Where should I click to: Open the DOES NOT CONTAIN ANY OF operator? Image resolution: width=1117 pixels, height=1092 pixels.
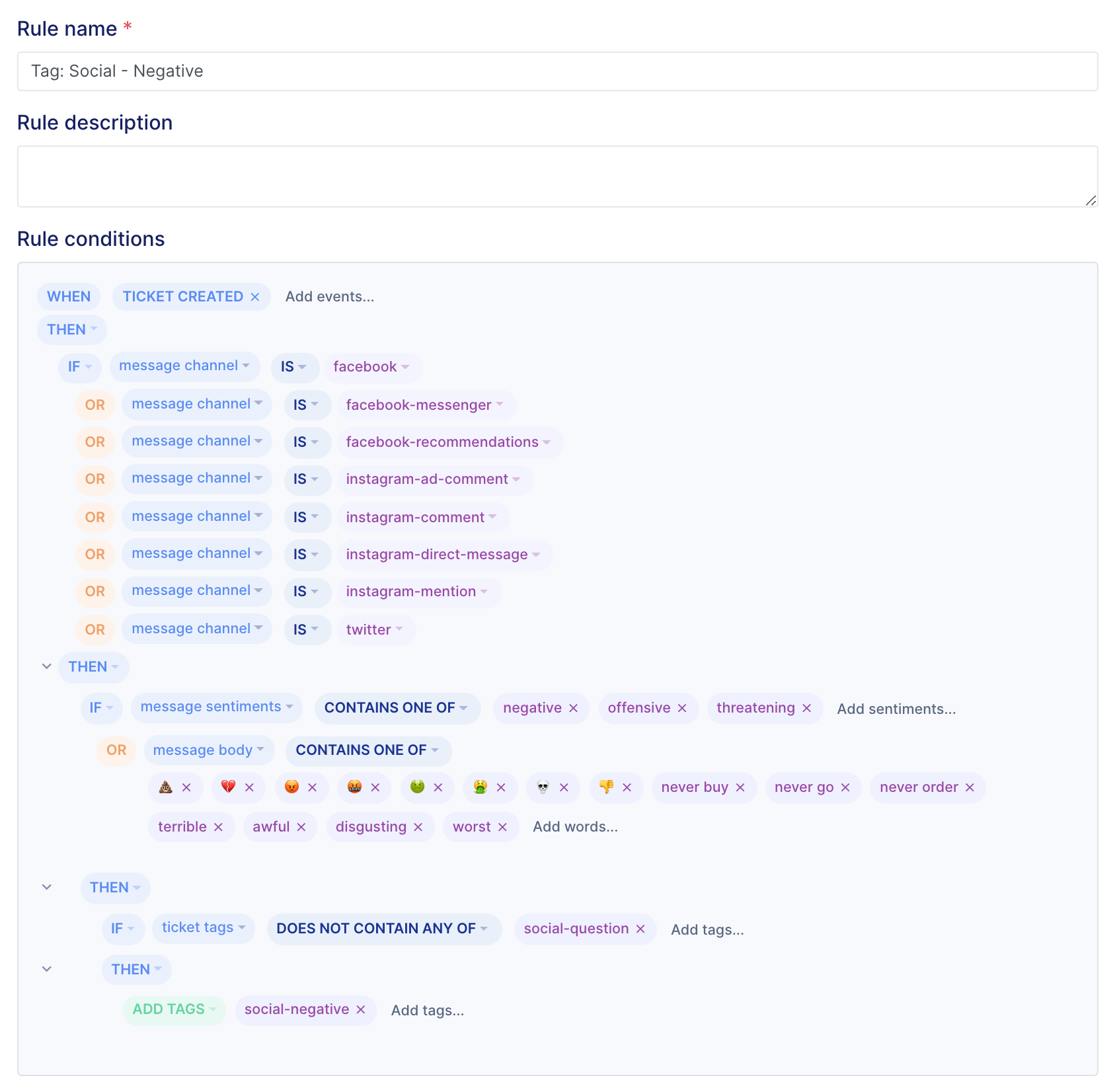coord(383,929)
